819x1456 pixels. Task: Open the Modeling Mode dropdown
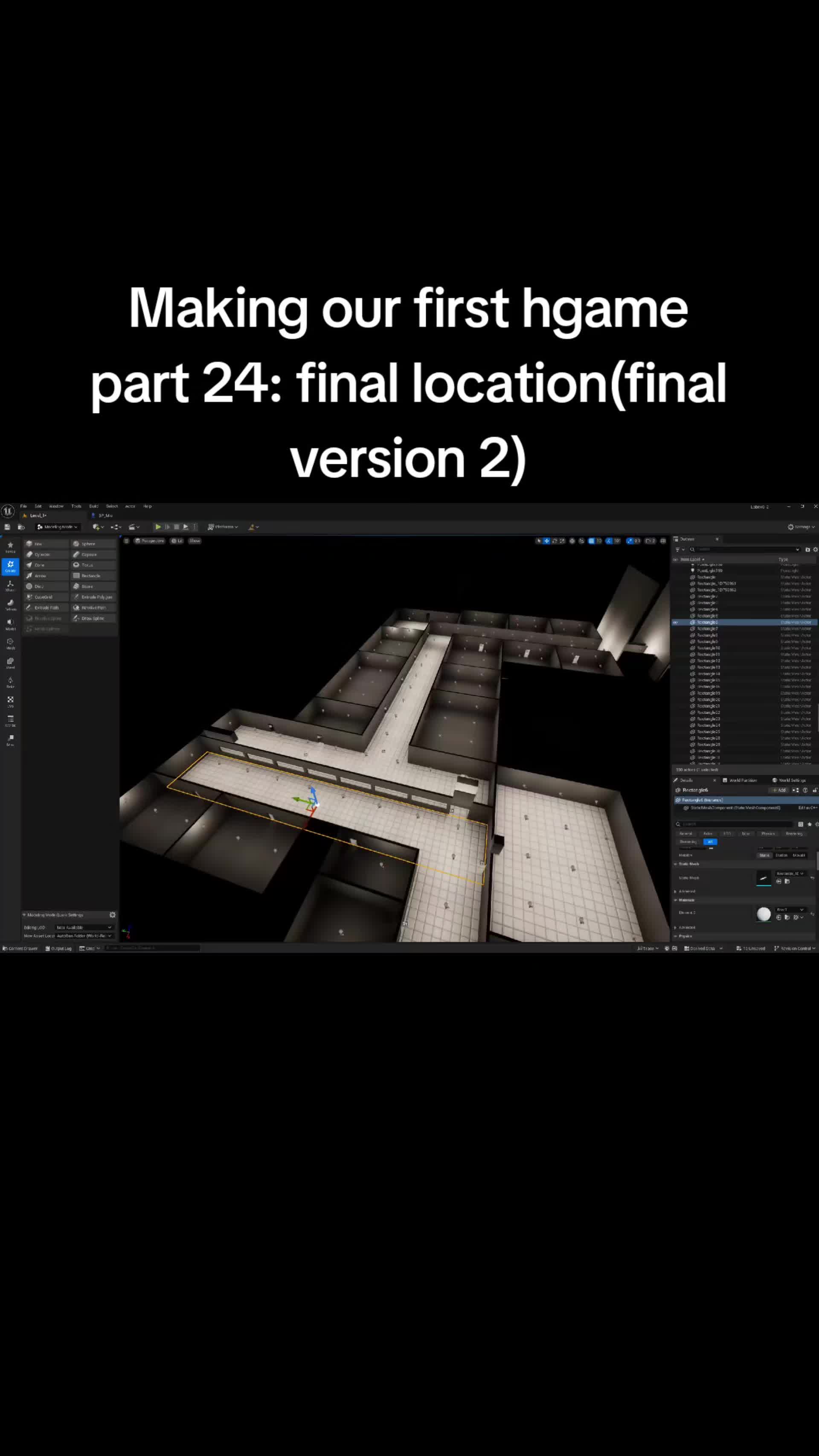(x=57, y=527)
